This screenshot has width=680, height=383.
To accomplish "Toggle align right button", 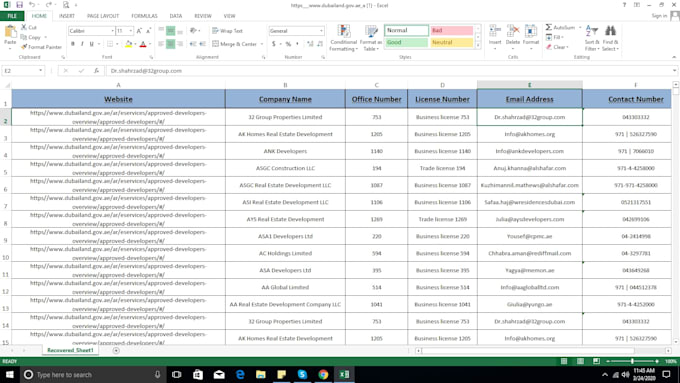I will tap(180, 44).
